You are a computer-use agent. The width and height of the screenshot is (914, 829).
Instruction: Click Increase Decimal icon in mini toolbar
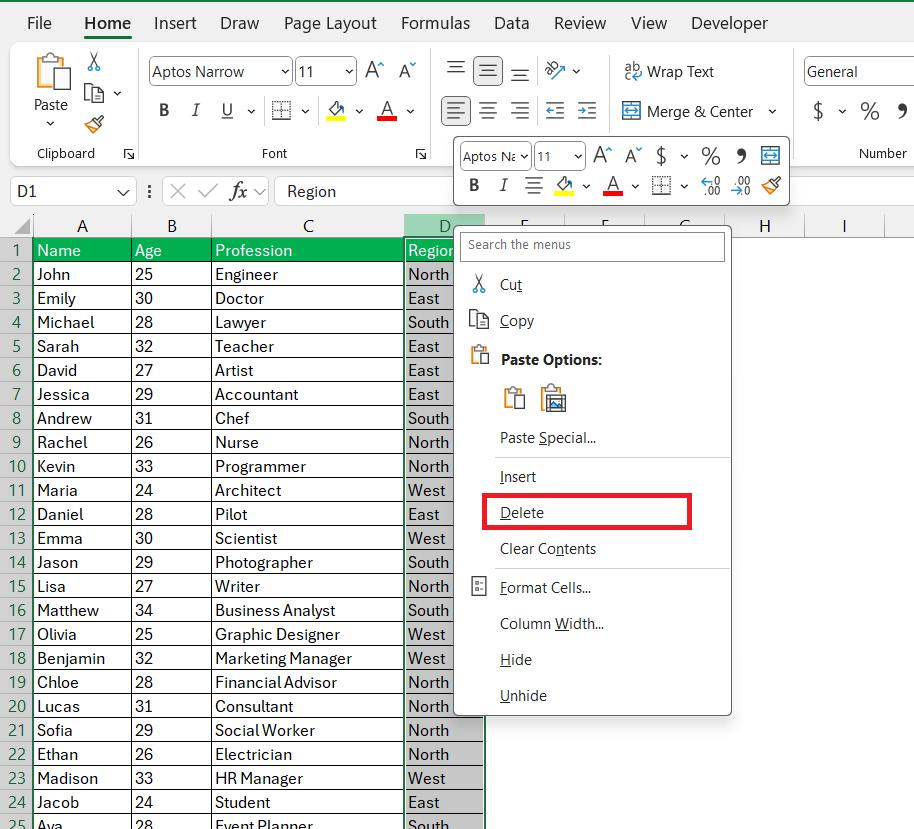(x=711, y=185)
